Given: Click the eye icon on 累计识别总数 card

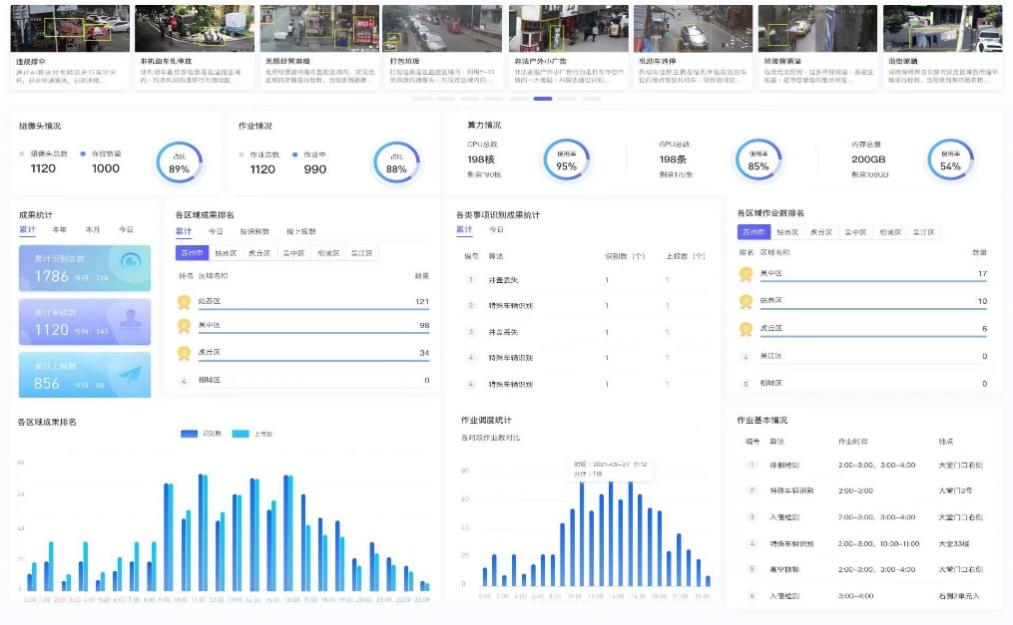Looking at the screenshot, I should [x=130, y=262].
